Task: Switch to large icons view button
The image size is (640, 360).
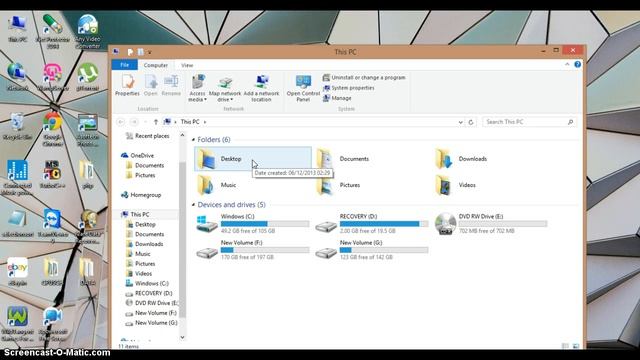Action: [576, 346]
